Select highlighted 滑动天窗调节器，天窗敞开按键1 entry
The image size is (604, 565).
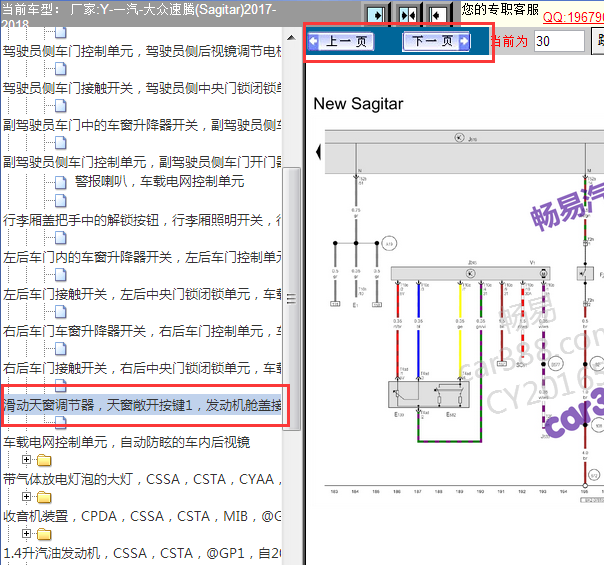[142, 405]
